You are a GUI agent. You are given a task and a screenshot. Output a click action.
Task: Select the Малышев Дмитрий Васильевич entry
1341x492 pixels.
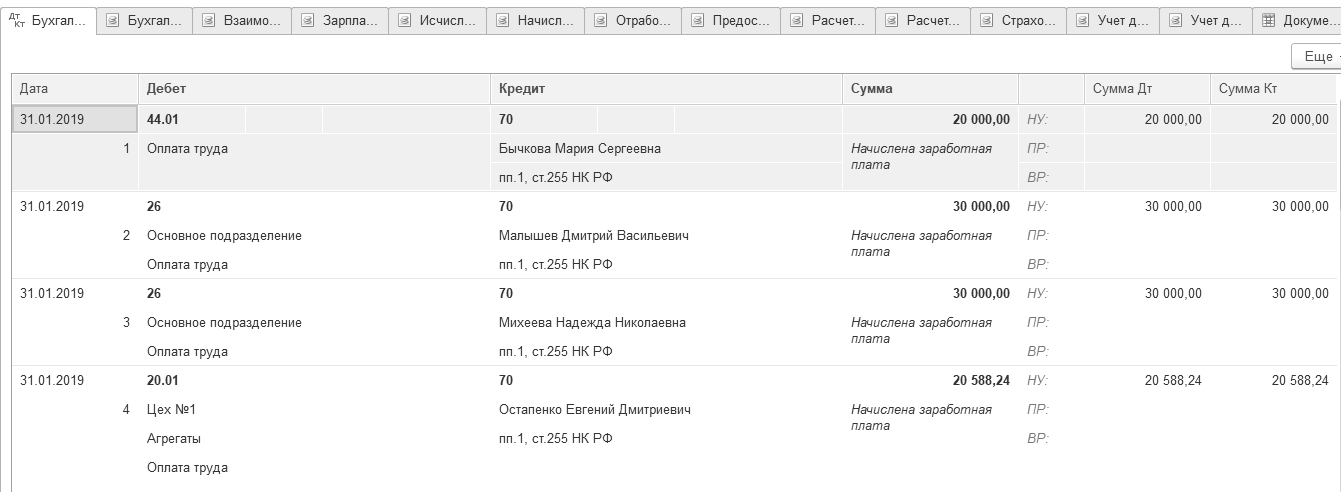(x=593, y=236)
